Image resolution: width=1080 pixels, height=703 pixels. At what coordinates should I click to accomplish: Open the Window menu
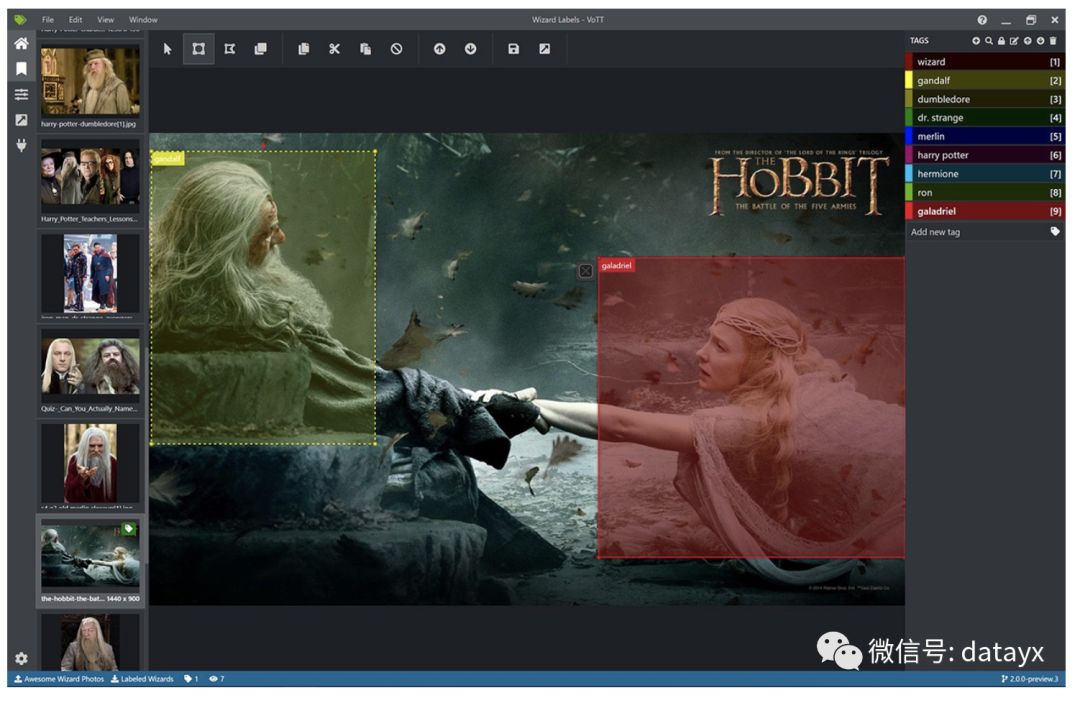click(143, 20)
